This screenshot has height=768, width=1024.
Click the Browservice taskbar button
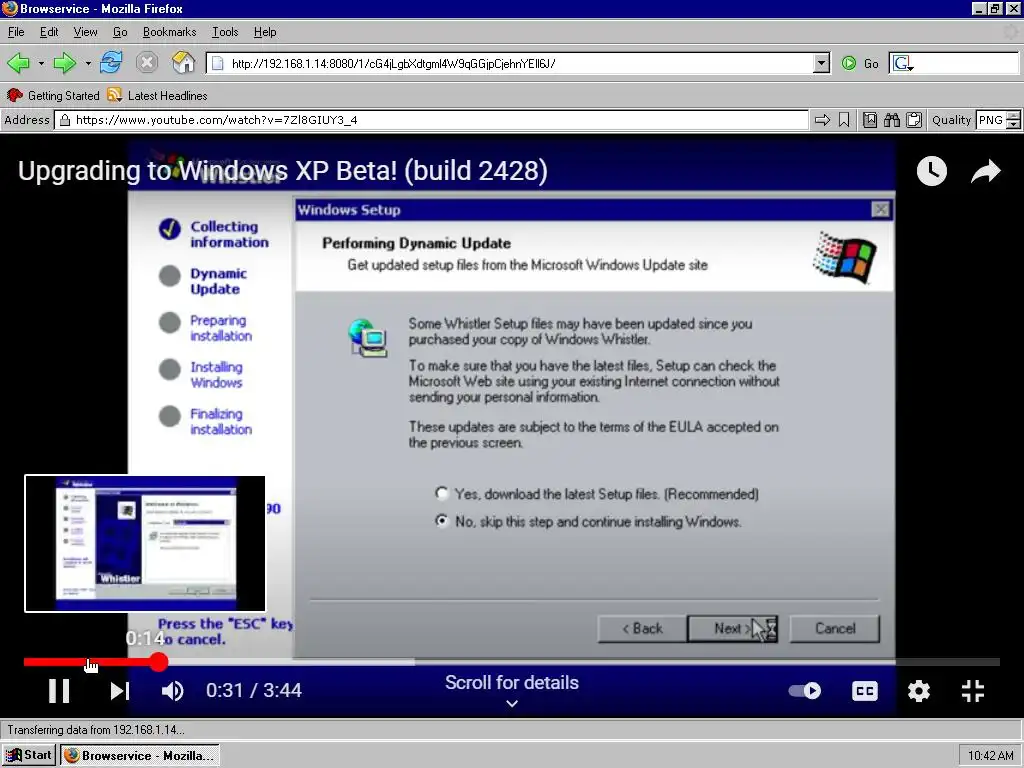coord(140,755)
